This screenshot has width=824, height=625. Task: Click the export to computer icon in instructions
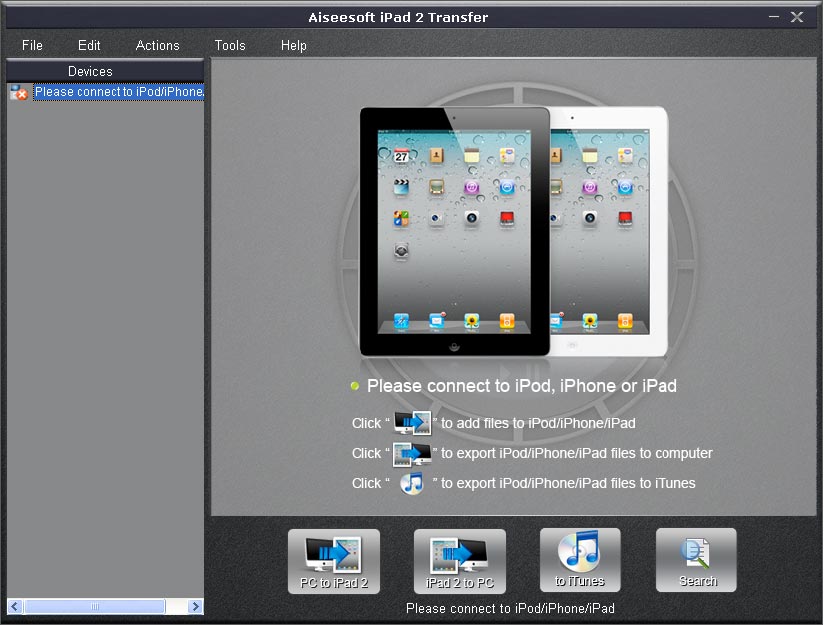[412, 453]
